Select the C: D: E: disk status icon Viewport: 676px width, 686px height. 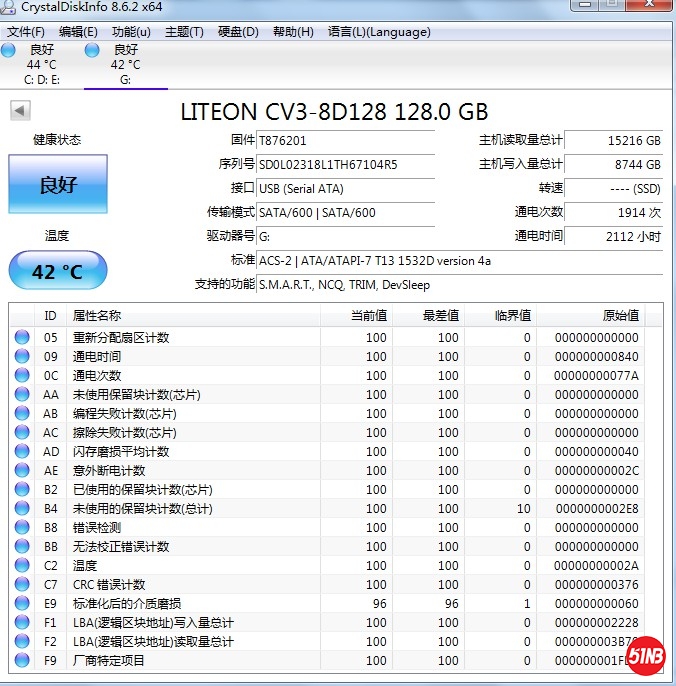pos(9,50)
